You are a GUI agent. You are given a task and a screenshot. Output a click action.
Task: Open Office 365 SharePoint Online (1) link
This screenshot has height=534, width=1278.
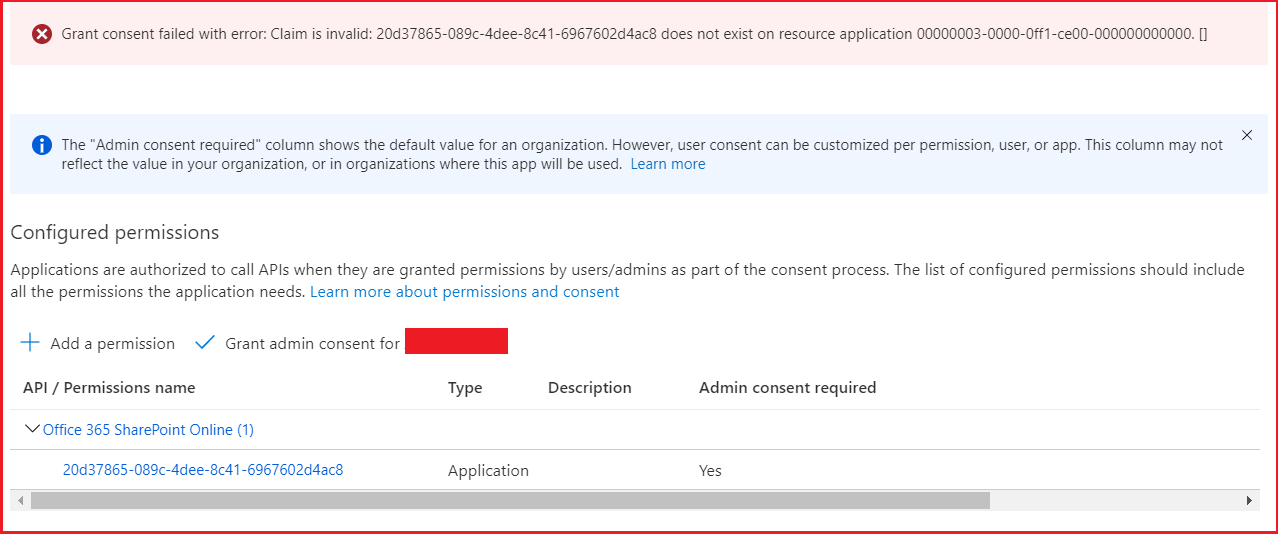[x=148, y=430]
